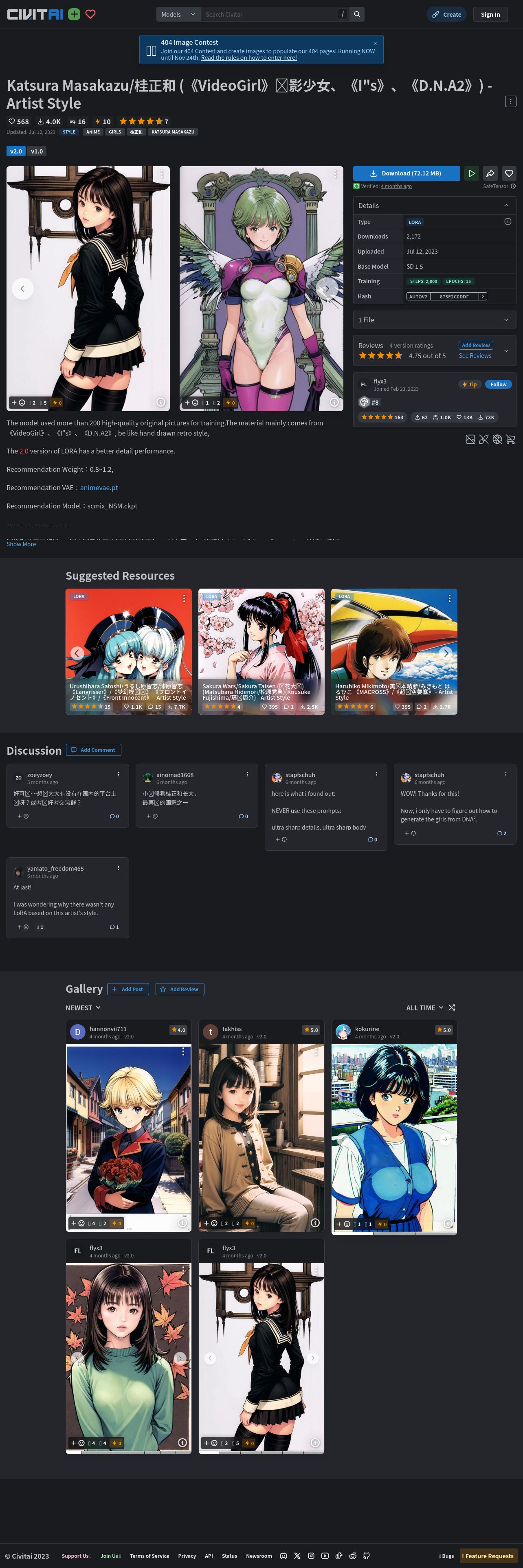This screenshot has height=1568, width=523.
Task: Click the Civitai logo in header
Action: click(35, 14)
